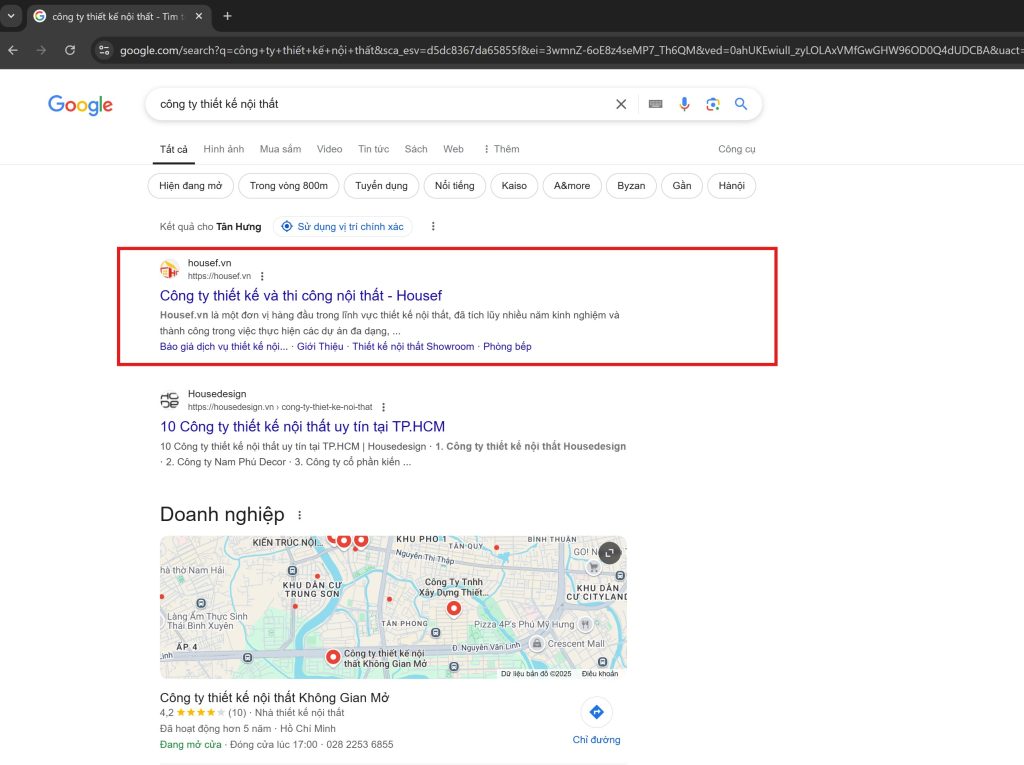Apply the Trong vòng 800m filter chip
Image resolution: width=1024 pixels, height=765 pixels.
(x=289, y=186)
